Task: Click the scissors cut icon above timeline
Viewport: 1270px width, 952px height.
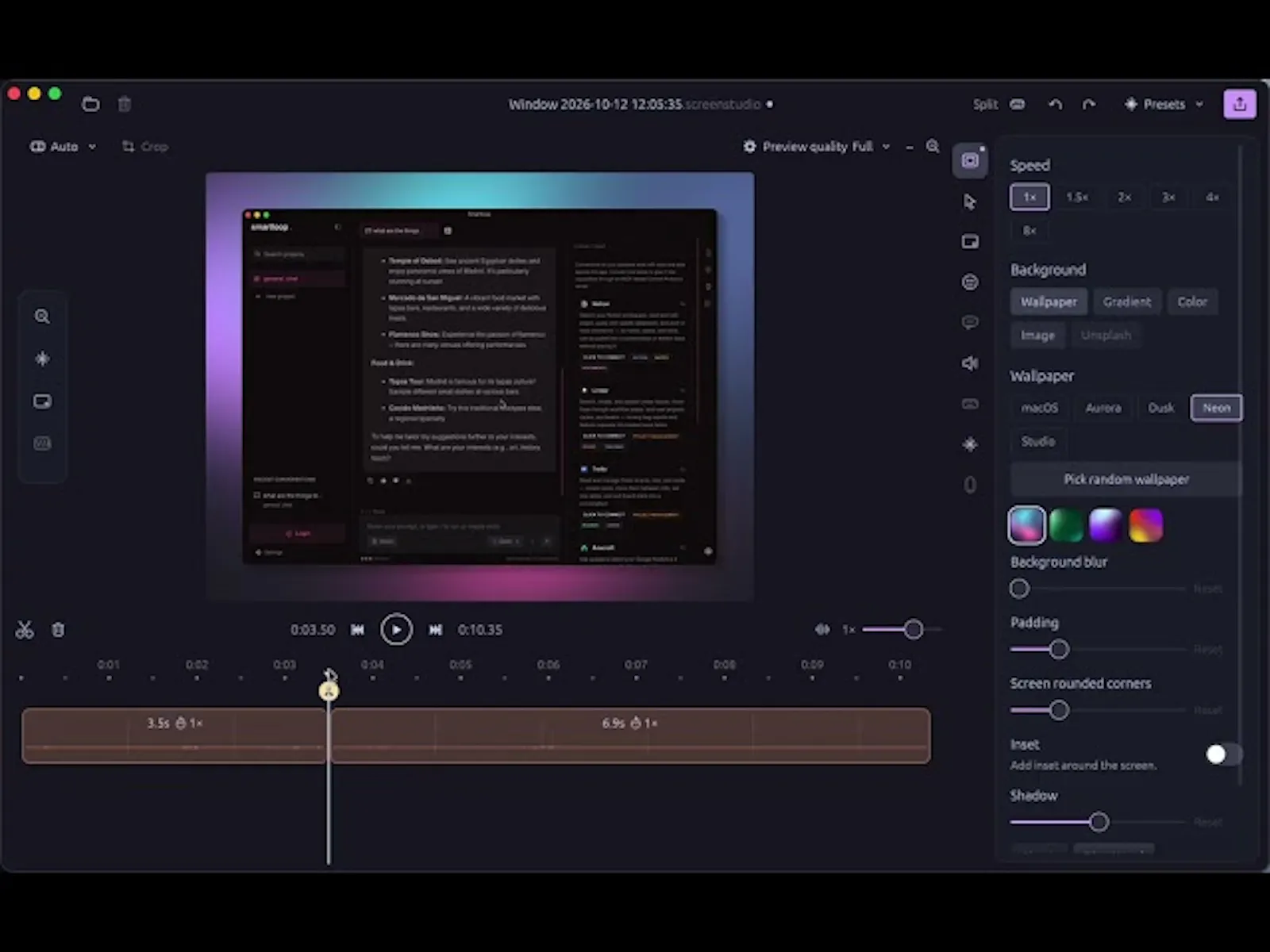Action: click(x=25, y=630)
